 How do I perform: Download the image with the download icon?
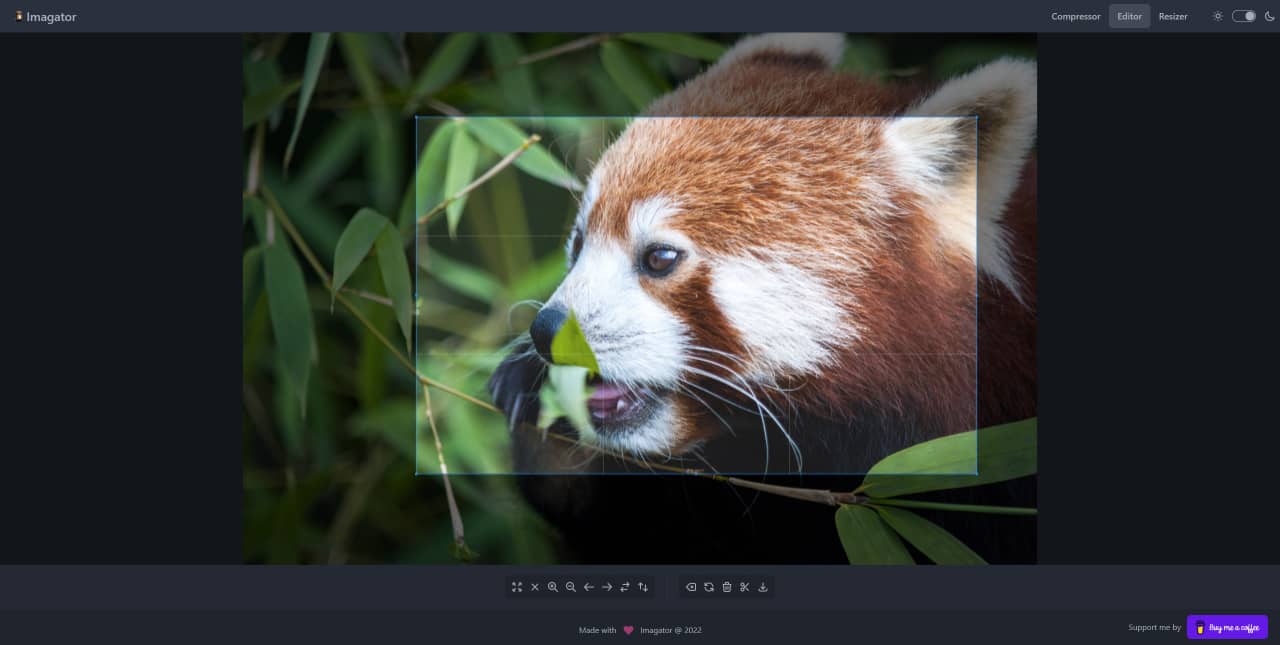point(763,587)
